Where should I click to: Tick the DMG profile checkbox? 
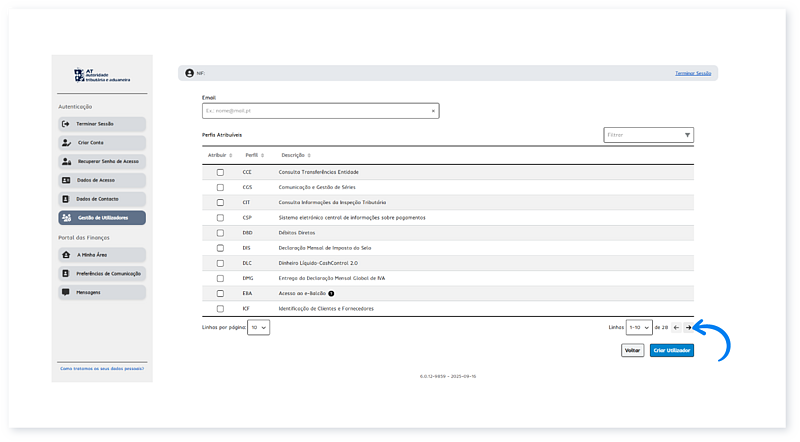coord(220,278)
